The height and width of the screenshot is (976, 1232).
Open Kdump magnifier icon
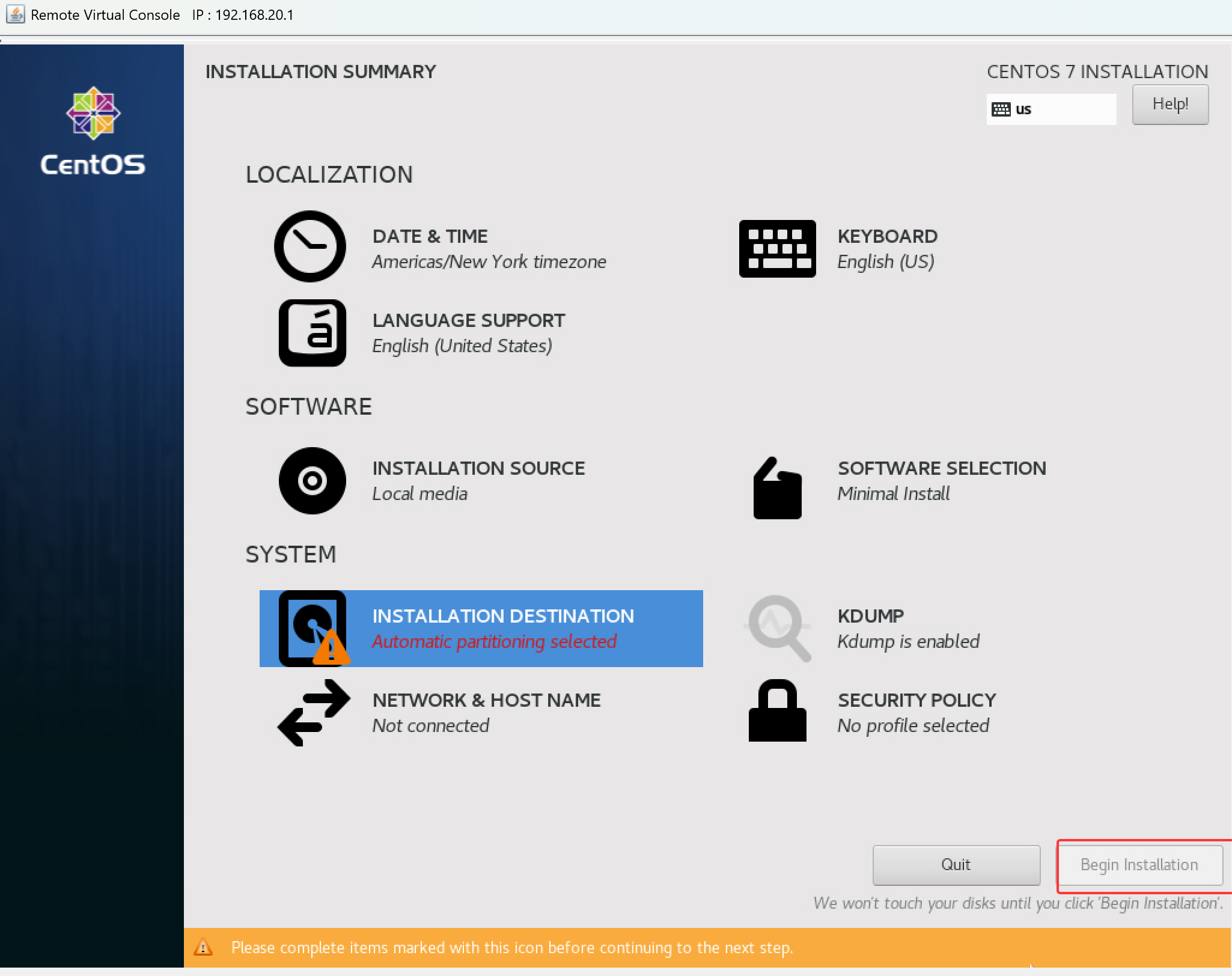pos(778,628)
